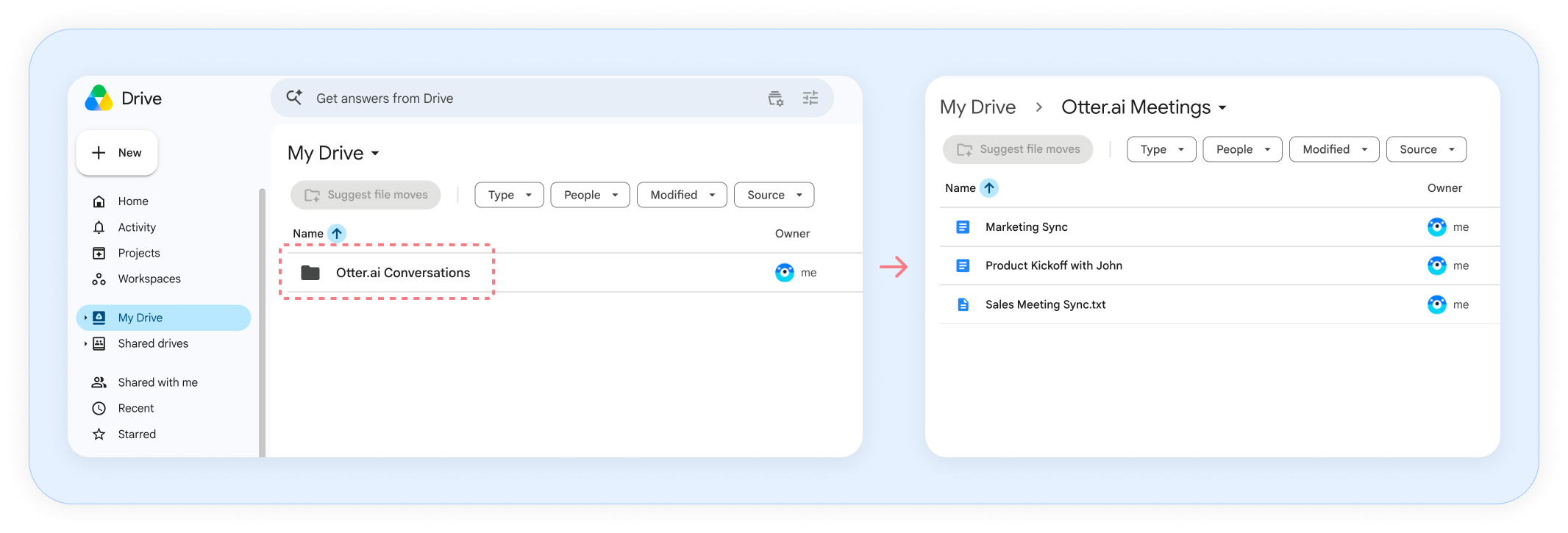The height and width of the screenshot is (533, 1568).
Task: Open People filter in My Drive panel
Action: (590, 195)
